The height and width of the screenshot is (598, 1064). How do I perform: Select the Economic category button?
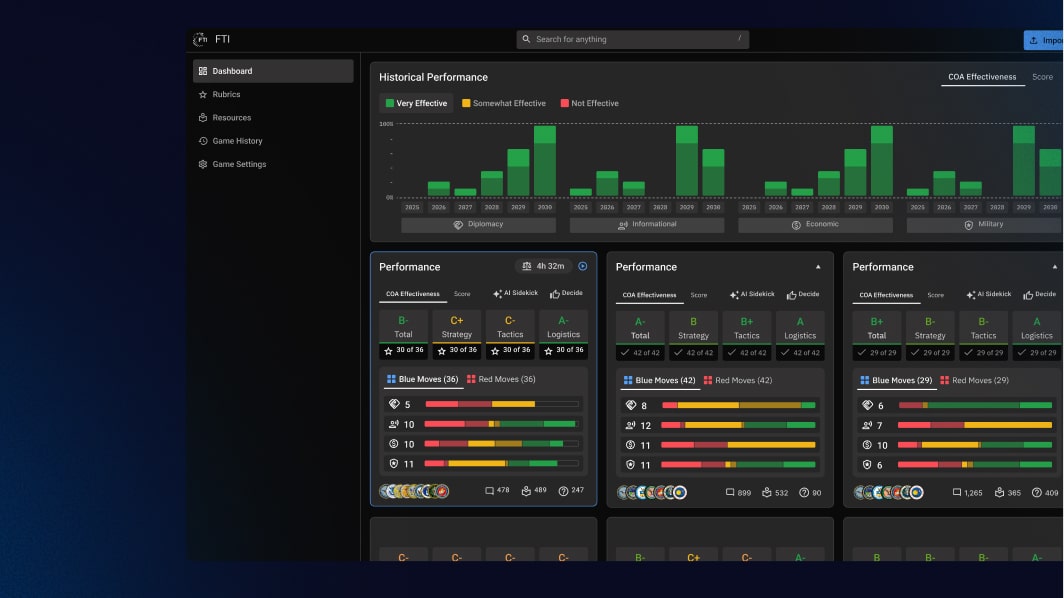(x=815, y=225)
